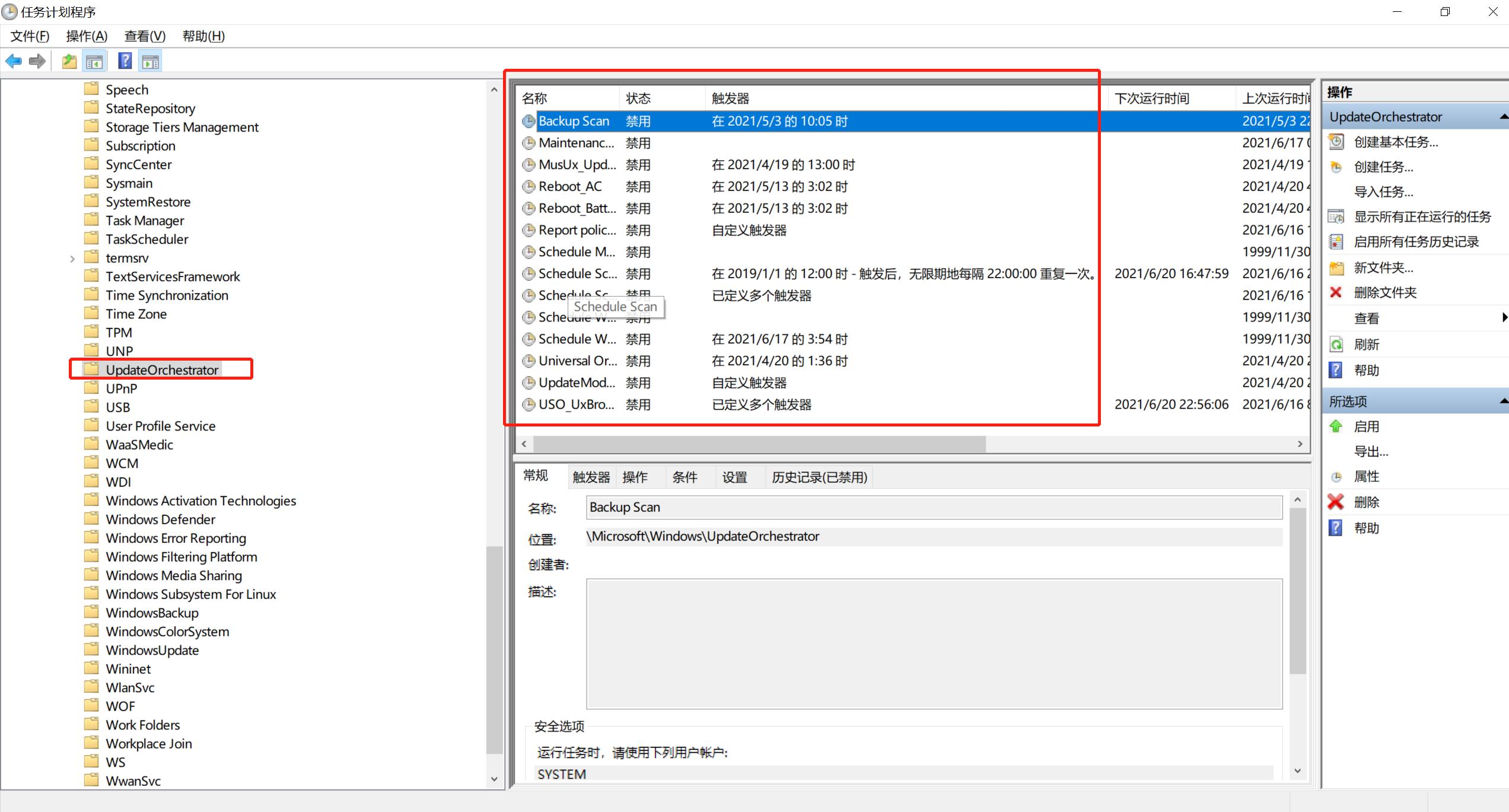
Task: Refresh the task list with 刷新 icon
Action: (x=1336, y=344)
